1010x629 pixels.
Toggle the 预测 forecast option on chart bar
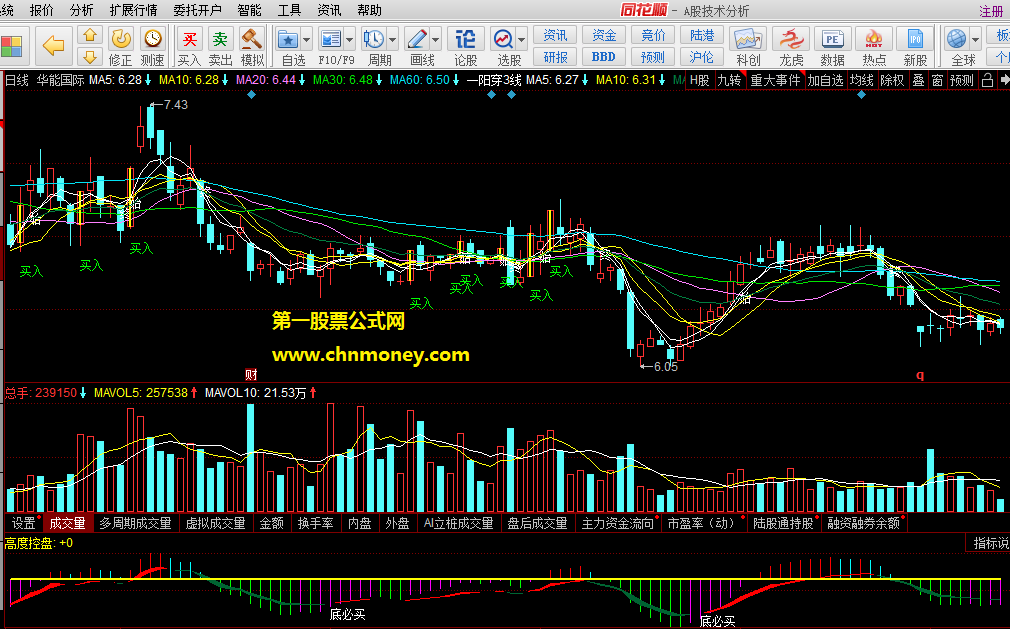962,80
